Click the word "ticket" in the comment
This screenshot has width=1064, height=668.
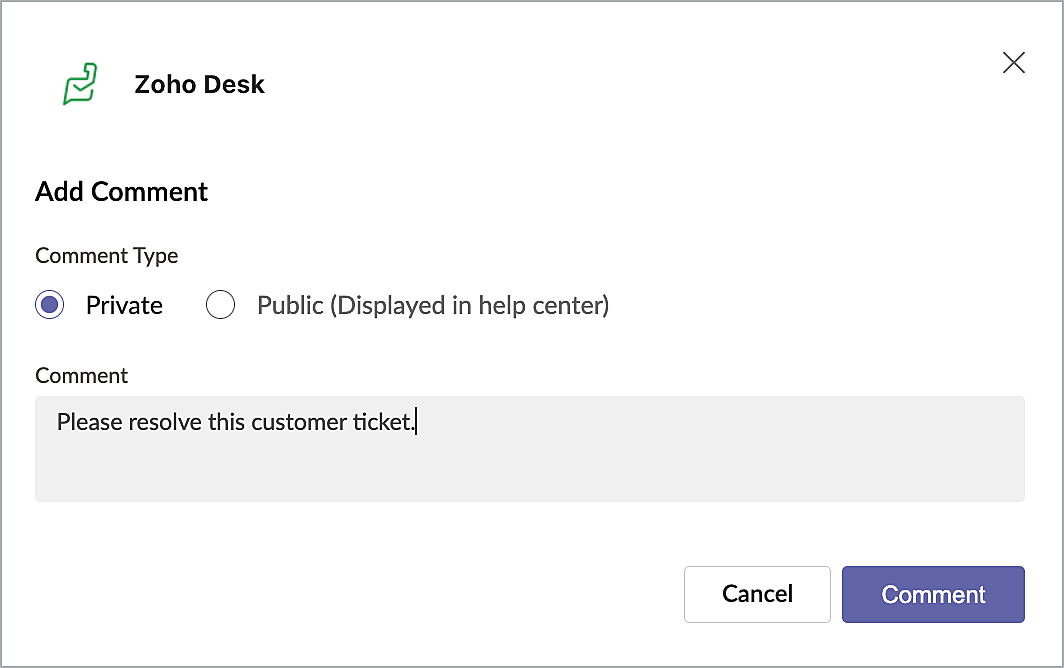point(380,422)
